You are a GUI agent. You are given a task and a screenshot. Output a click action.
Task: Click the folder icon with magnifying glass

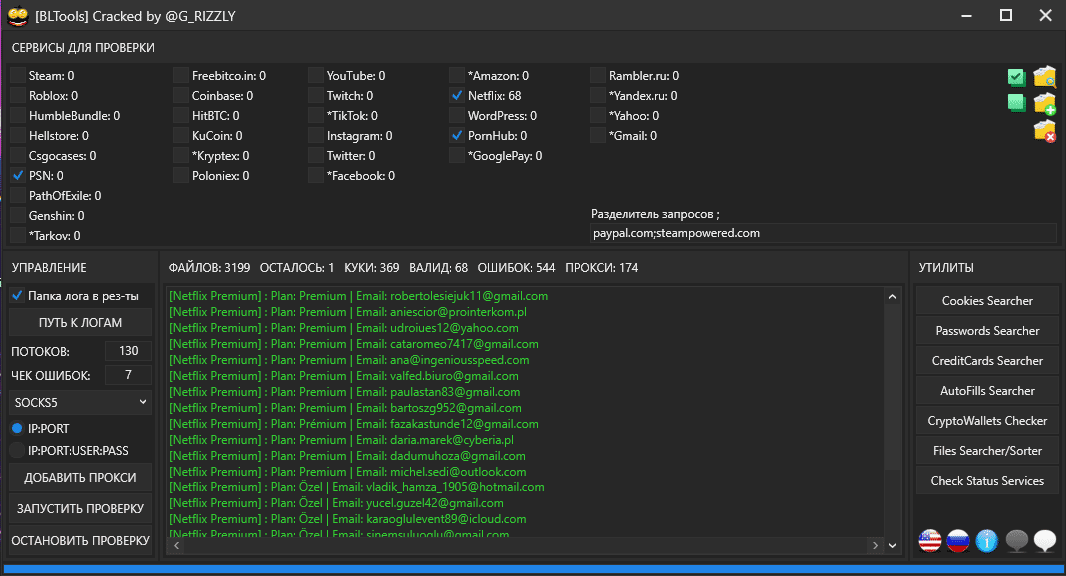click(x=1044, y=77)
